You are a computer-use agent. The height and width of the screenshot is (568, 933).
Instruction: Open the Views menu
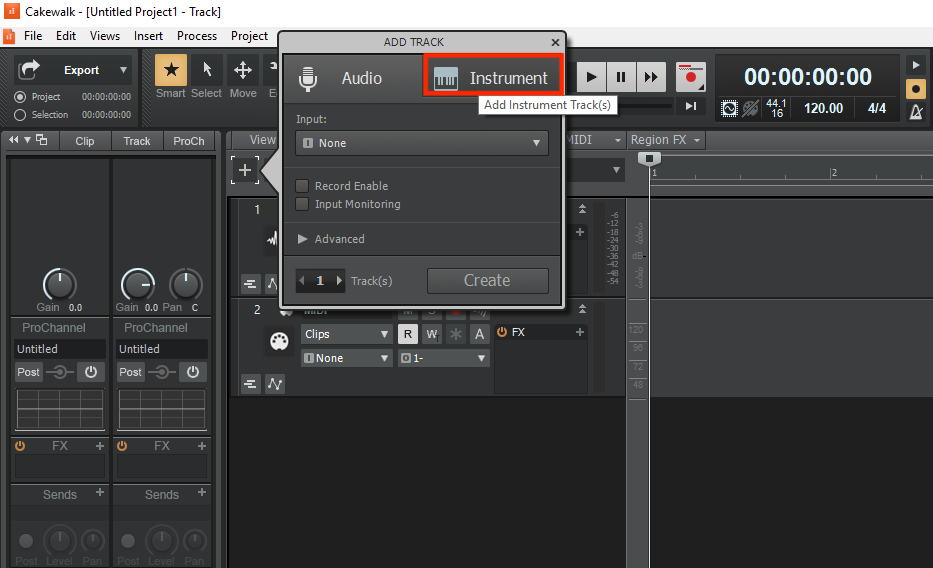[x=105, y=36]
